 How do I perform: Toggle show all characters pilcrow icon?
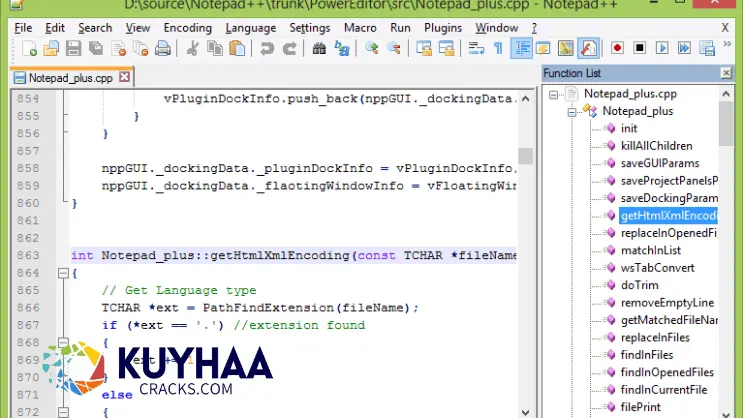point(498,48)
